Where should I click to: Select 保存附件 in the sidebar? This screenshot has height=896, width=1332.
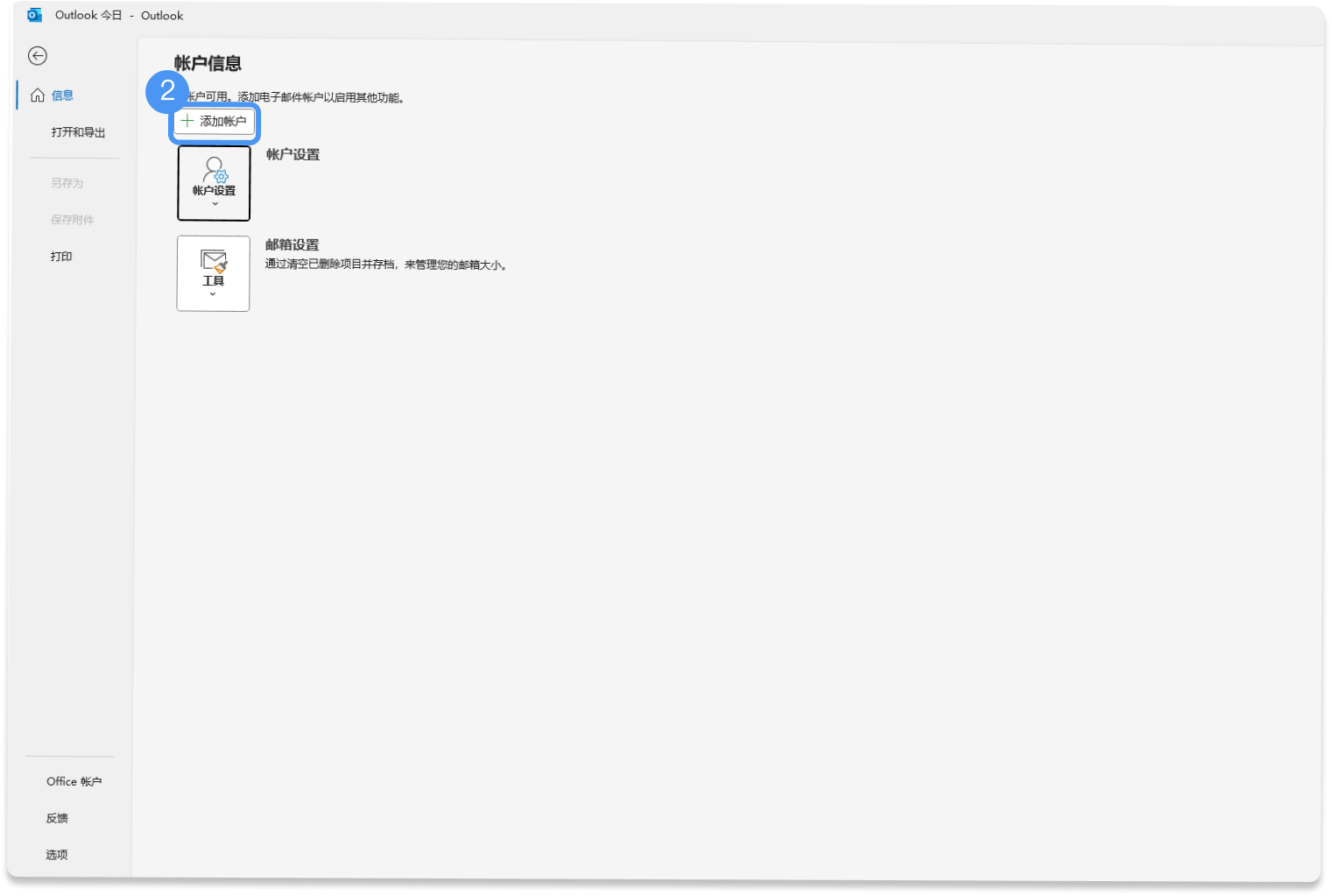72,220
